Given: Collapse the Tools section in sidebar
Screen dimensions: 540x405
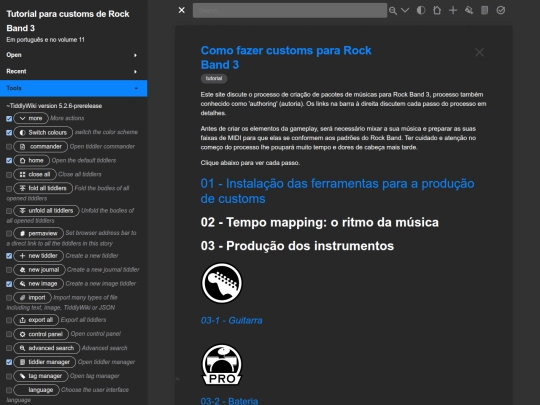Looking at the screenshot, I should tap(73, 88).
